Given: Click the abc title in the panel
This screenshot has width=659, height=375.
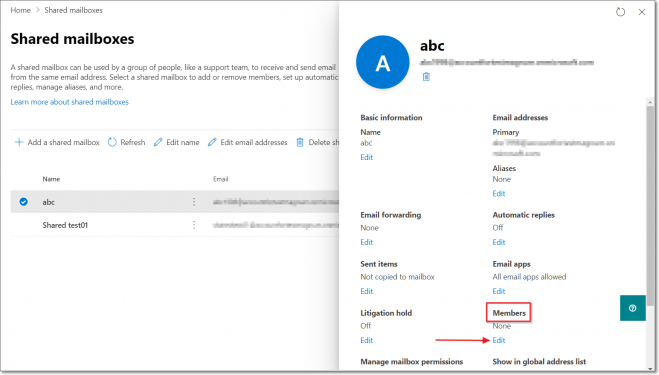Looking at the screenshot, I should [x=432, y=45].
